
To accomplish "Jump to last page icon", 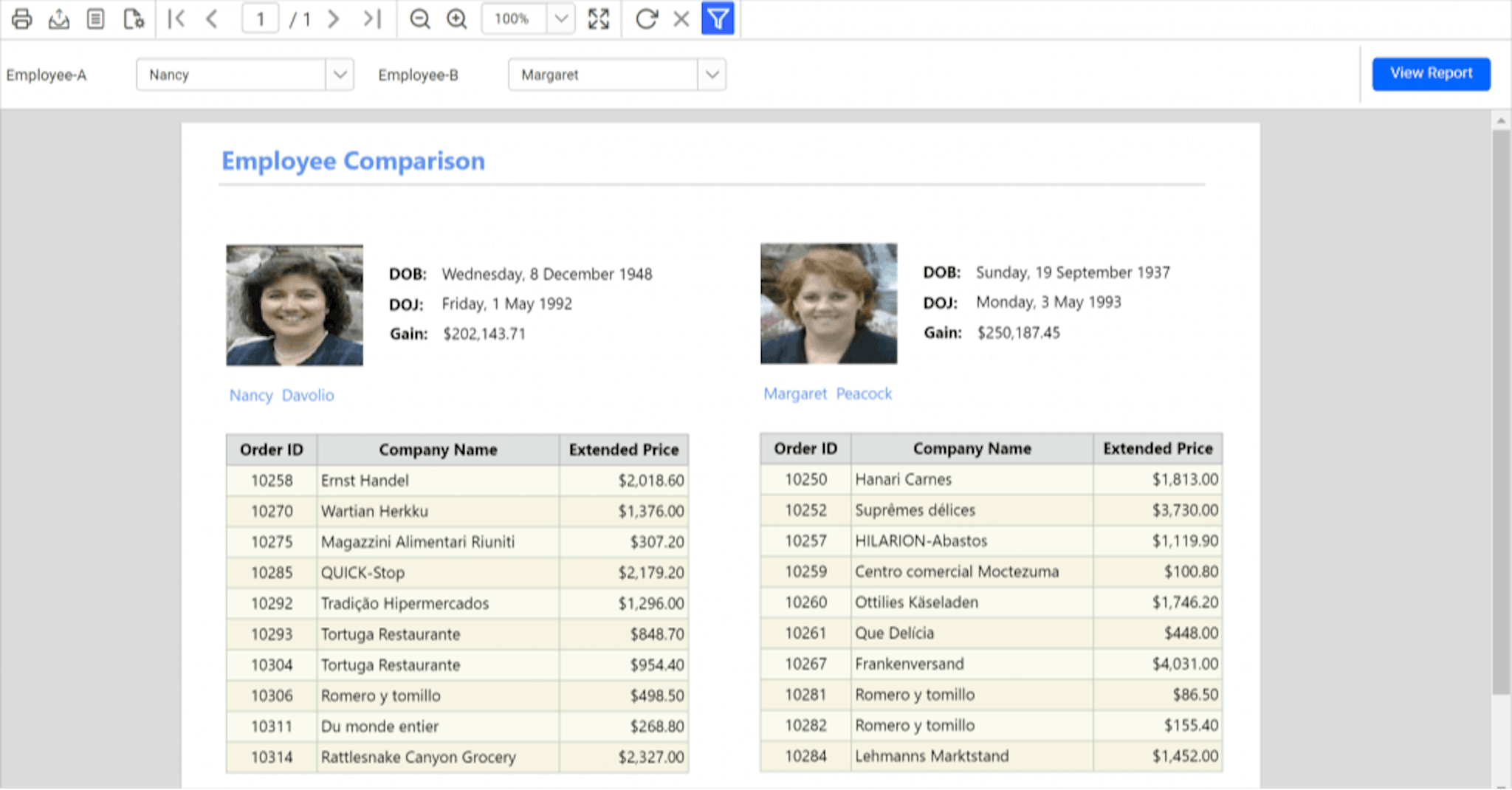I will coord(372,19).
